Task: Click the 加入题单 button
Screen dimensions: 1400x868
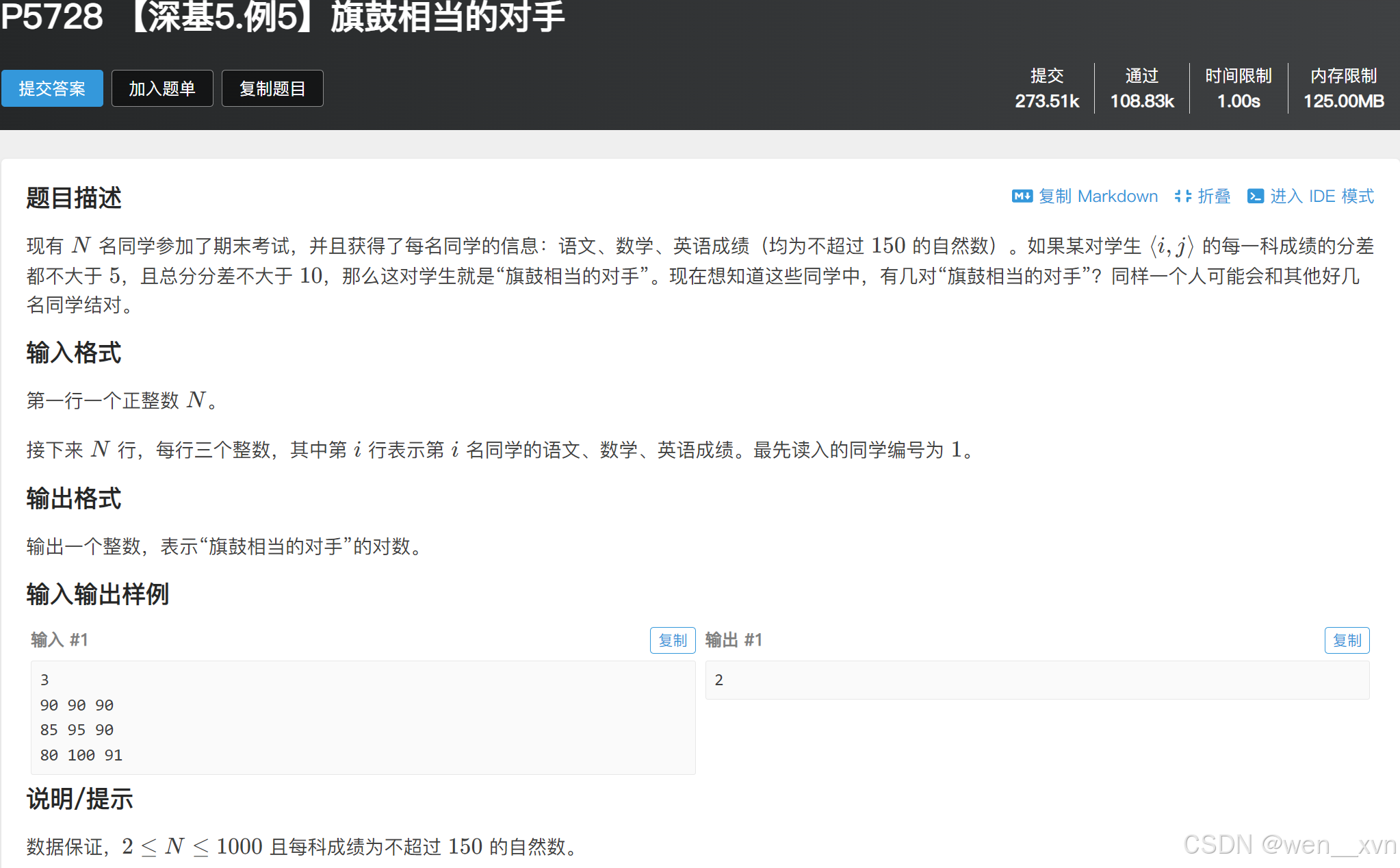Action: pos(162,88)
